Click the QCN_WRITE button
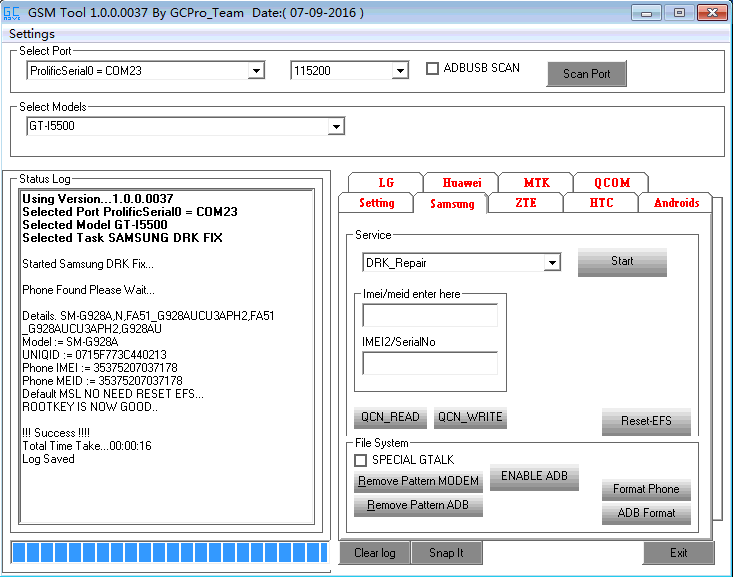 click(470, 417)
